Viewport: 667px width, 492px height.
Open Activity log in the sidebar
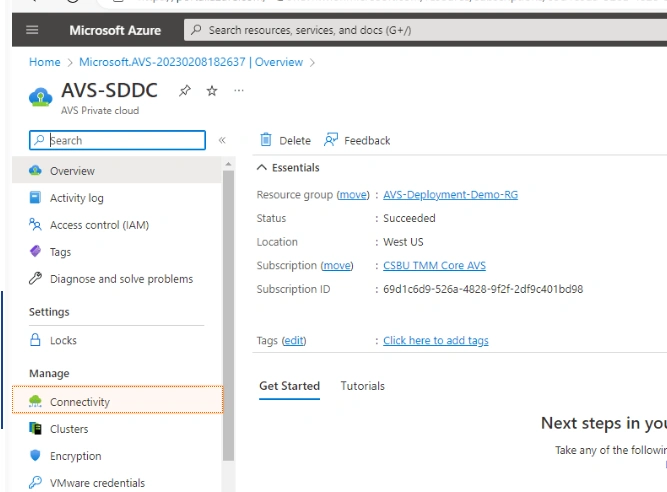117,198
